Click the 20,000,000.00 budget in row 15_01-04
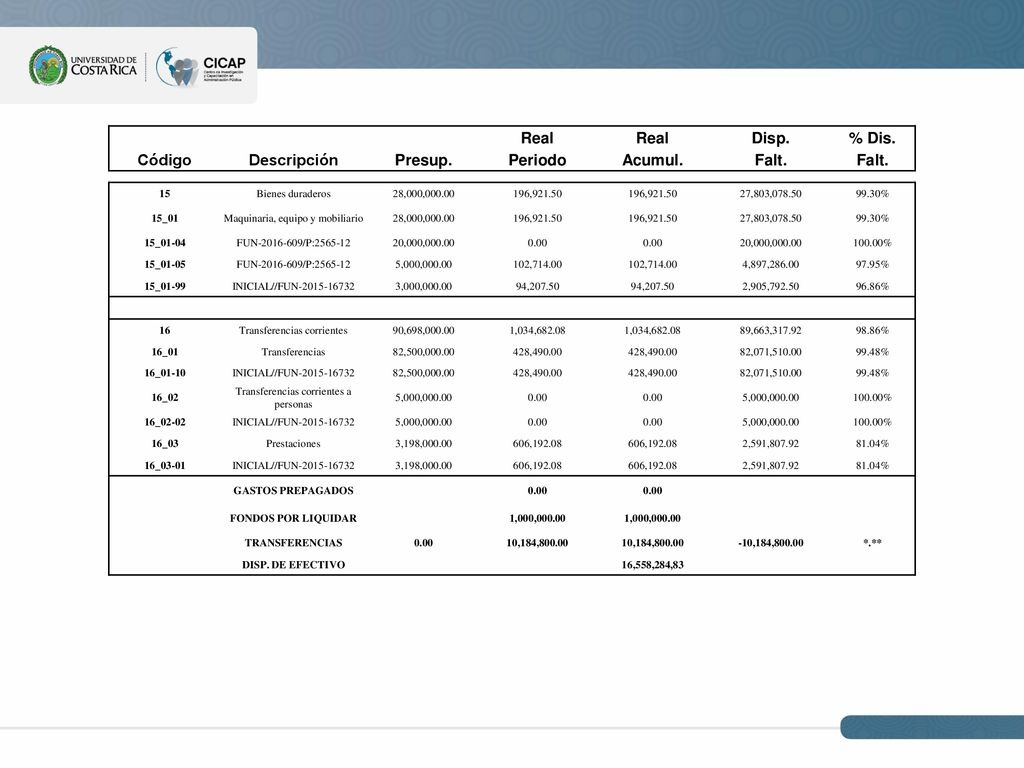1024x768 pixels. [x=423, y=243]
